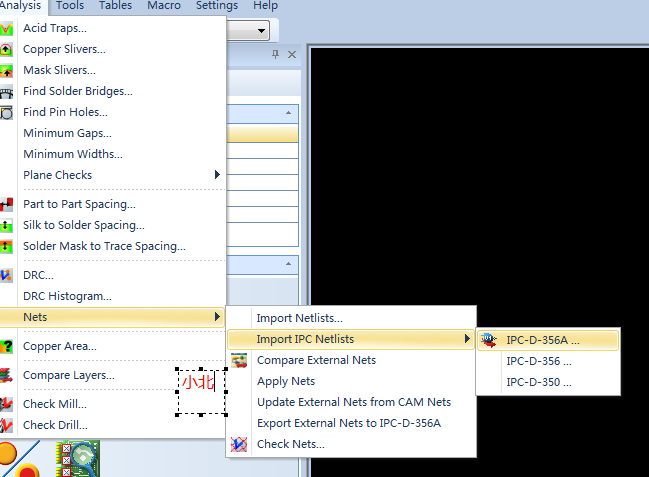
Task: Click the IPC-D-356A netlist icon
Action: 490,340
